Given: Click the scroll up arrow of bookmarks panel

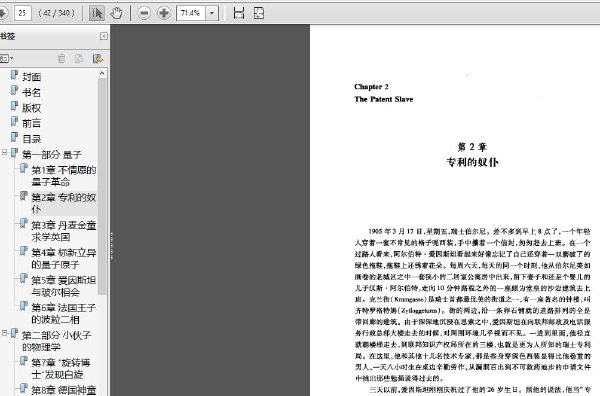Looking at the screenshot, I should pos(102,73).
